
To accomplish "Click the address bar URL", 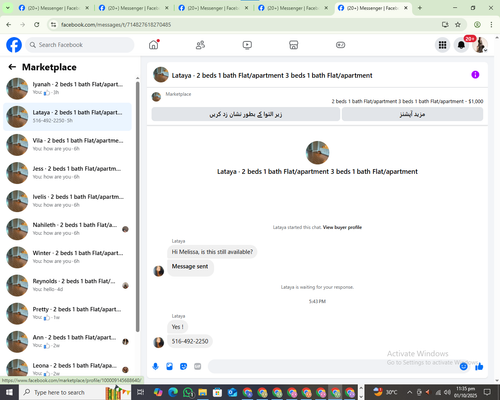I will (116, 25).
